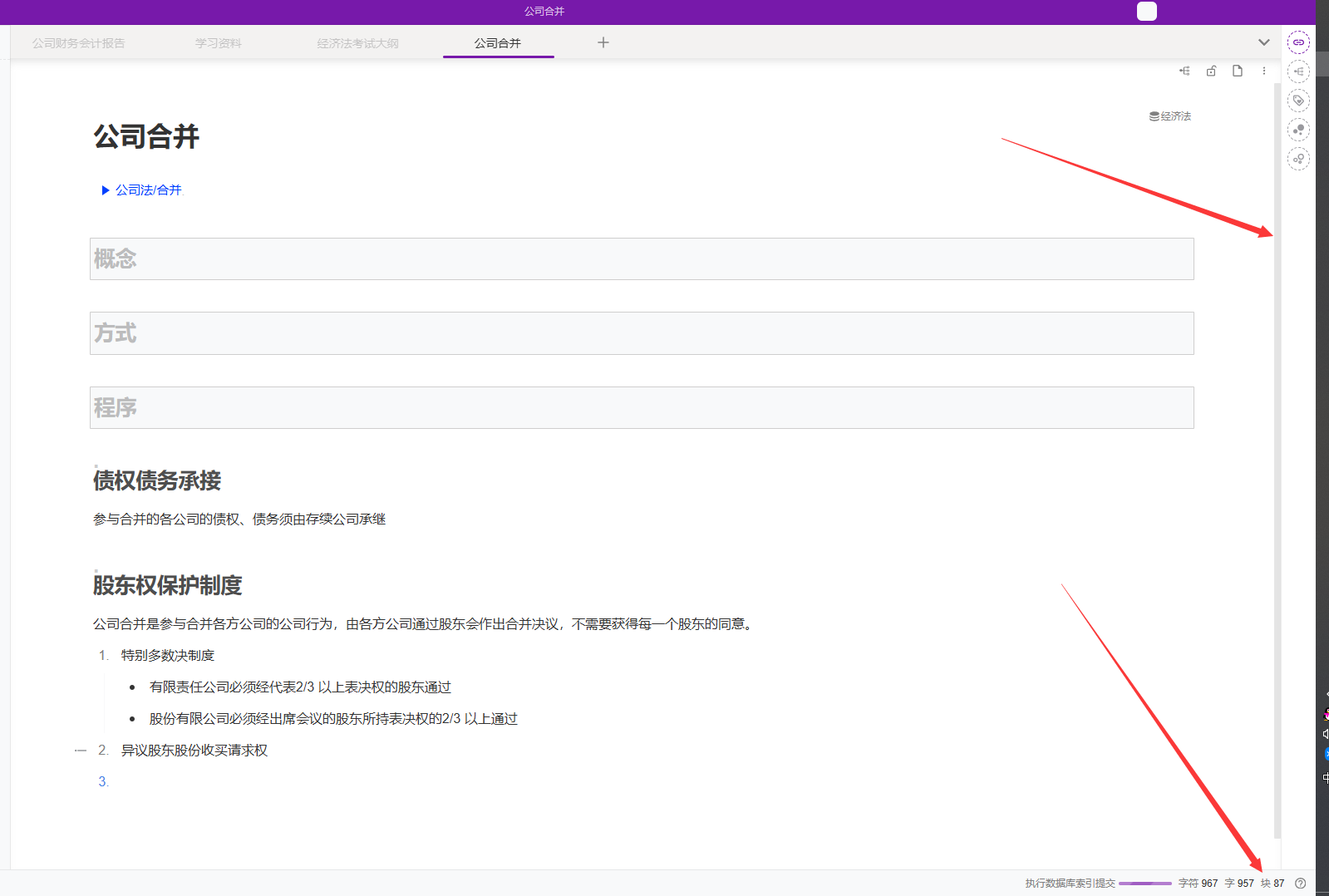
Task: Open the tags panel in right dock
Action: (1298, 101)
